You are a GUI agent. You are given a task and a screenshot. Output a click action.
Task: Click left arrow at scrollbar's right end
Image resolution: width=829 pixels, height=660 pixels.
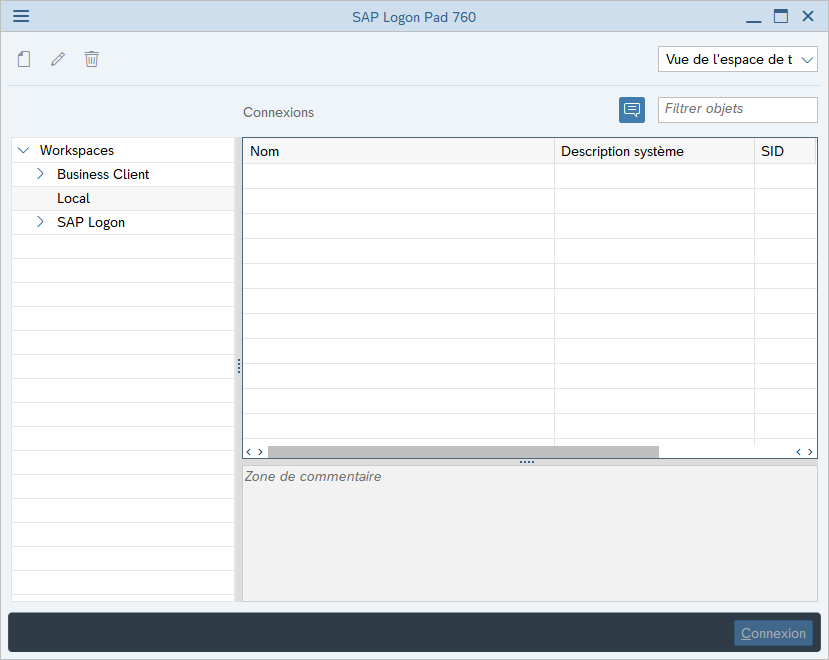(798, 452)
